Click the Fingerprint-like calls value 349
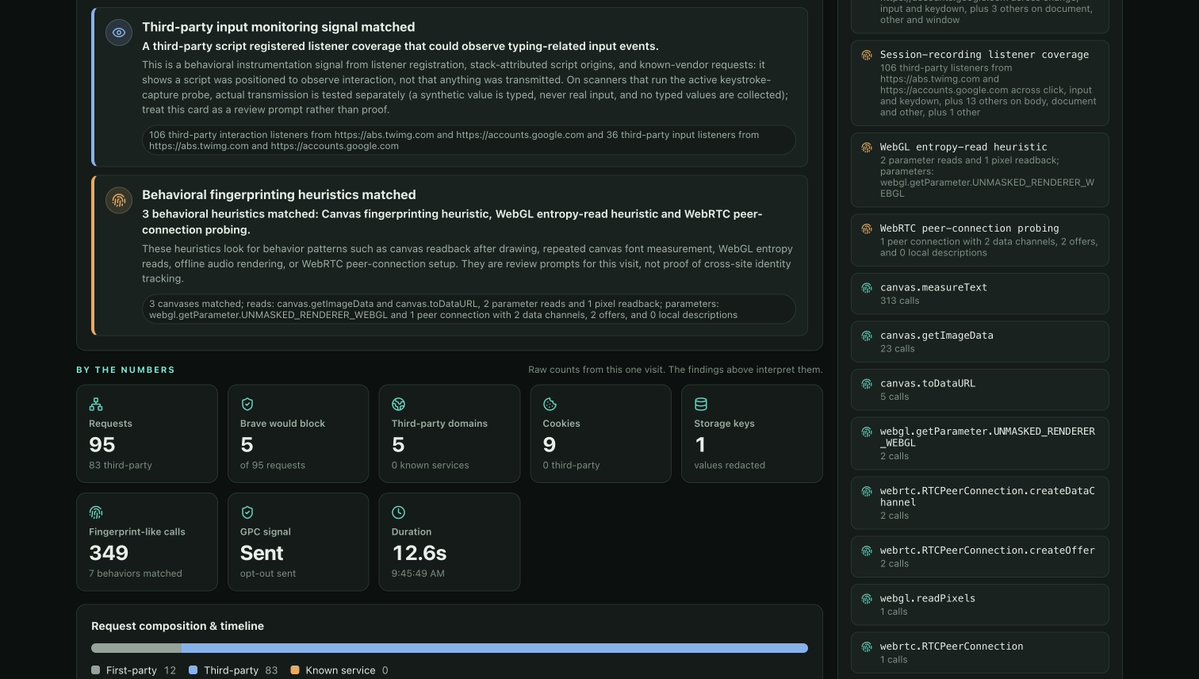Image resolution: width=1199 pixels, height=679 pixels. [x=109, y=553]
